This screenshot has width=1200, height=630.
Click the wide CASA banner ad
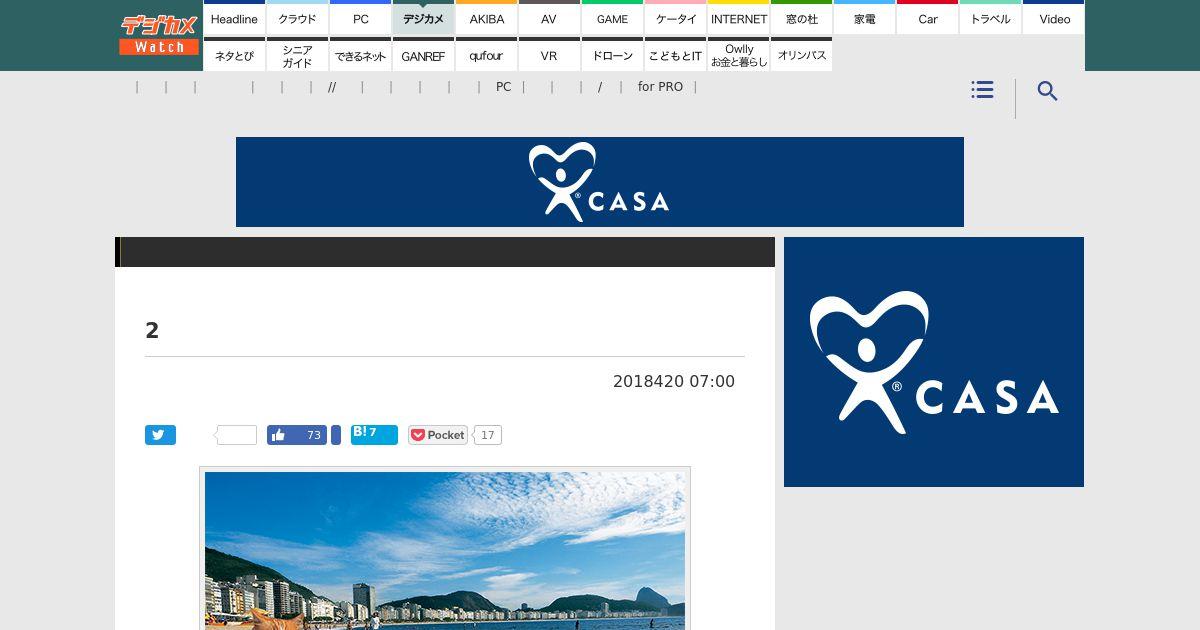(x=600, y=182)
